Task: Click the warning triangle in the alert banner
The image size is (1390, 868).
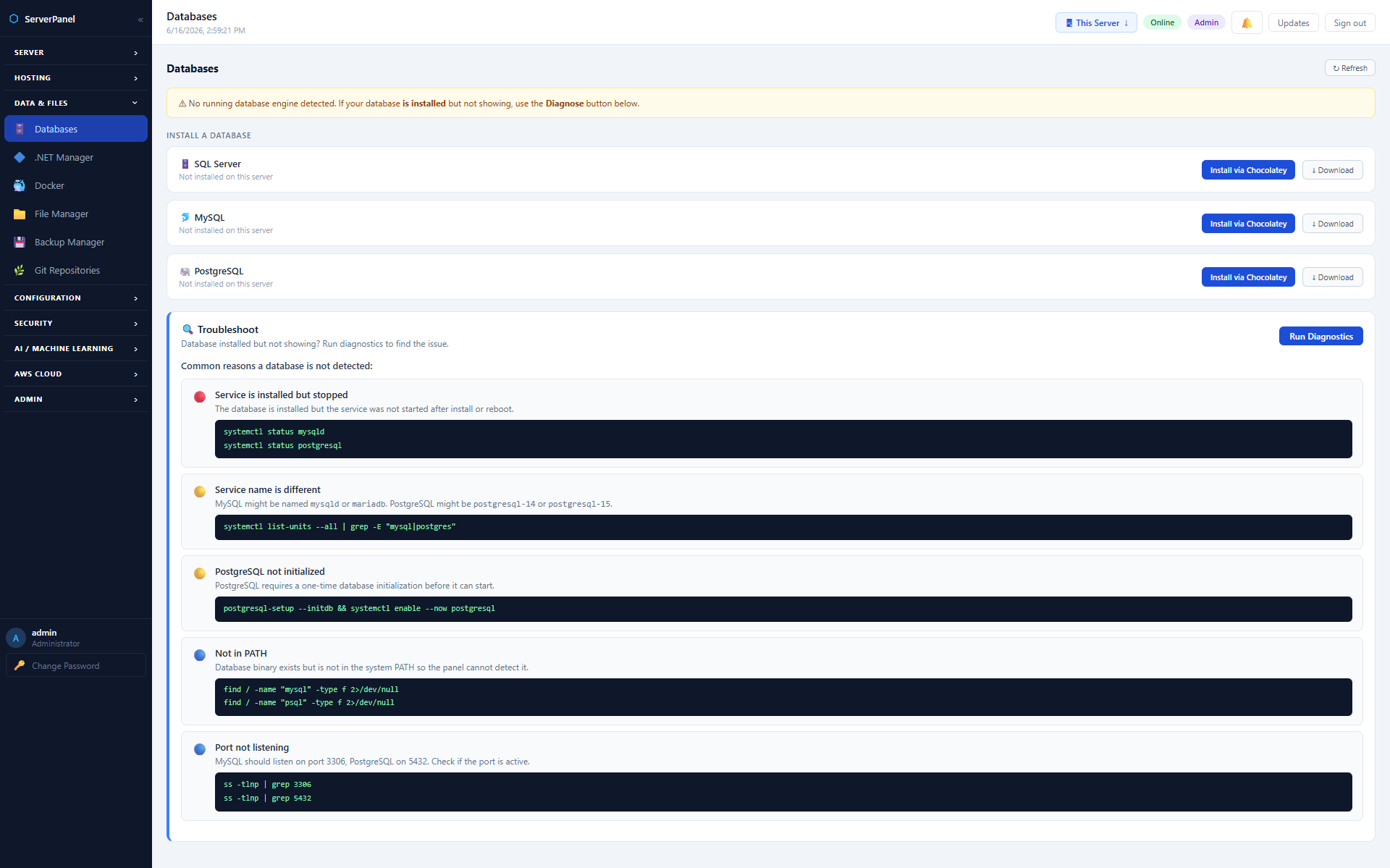Action: [182, 104]
